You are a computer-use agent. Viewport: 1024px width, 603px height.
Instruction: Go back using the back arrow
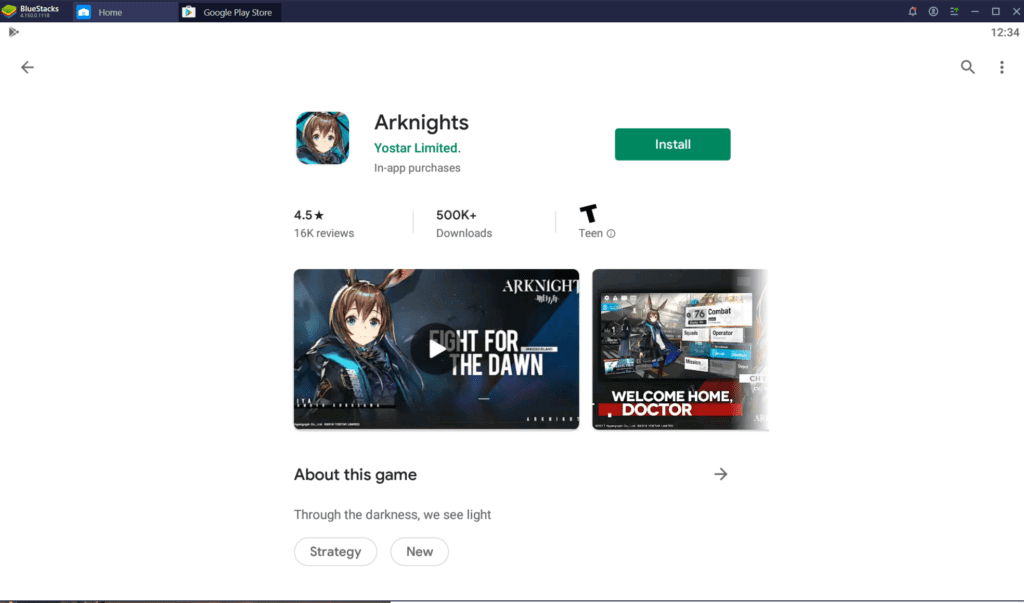click(27, 67)
